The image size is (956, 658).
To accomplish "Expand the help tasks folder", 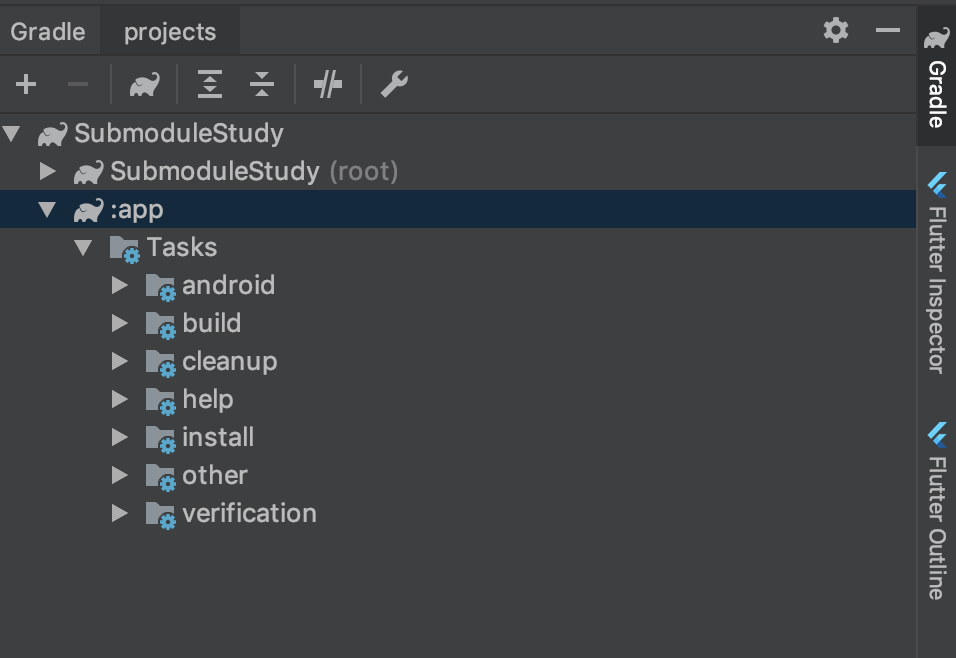I will 120,399.
